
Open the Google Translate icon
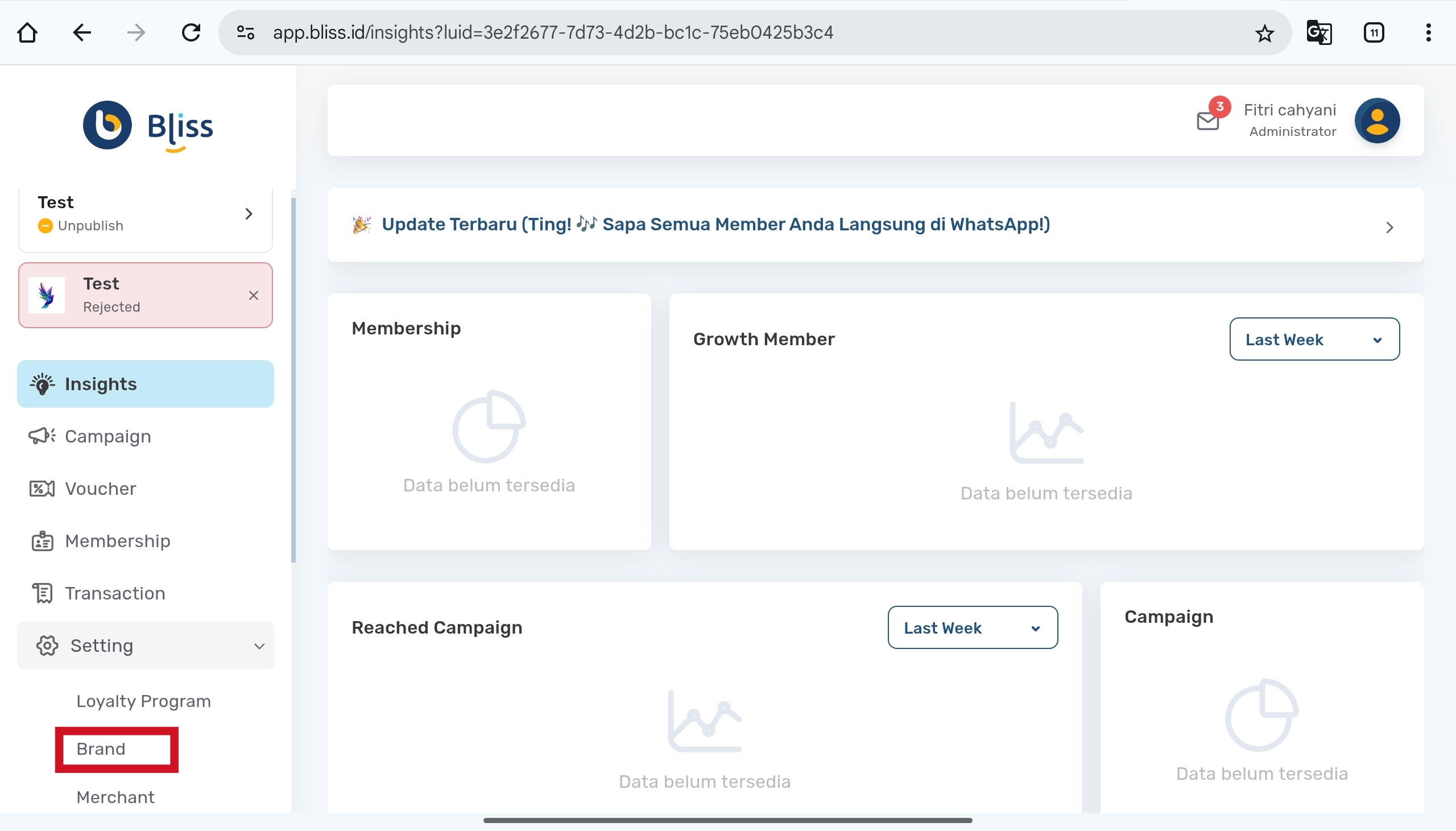tap(1318, 32)
